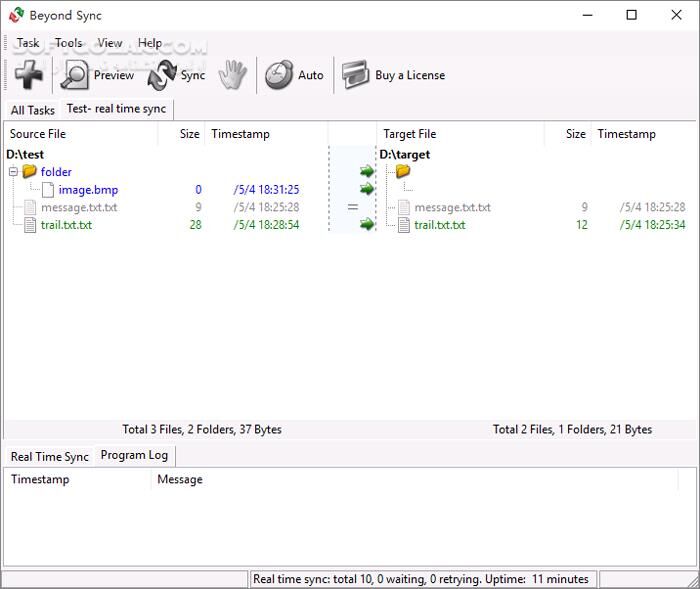Screen dimensions: 700x589
Task: Click the log Message column header
Action: coord(414,480)
